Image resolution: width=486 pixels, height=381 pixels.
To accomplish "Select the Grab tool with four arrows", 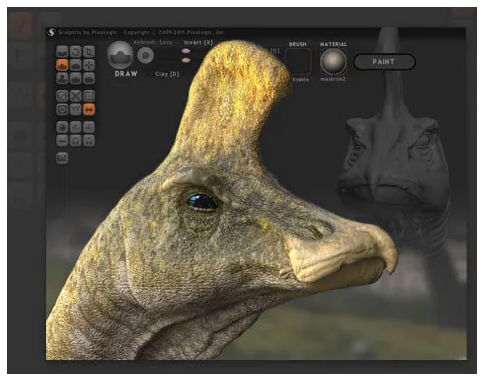I will point(89,65).
